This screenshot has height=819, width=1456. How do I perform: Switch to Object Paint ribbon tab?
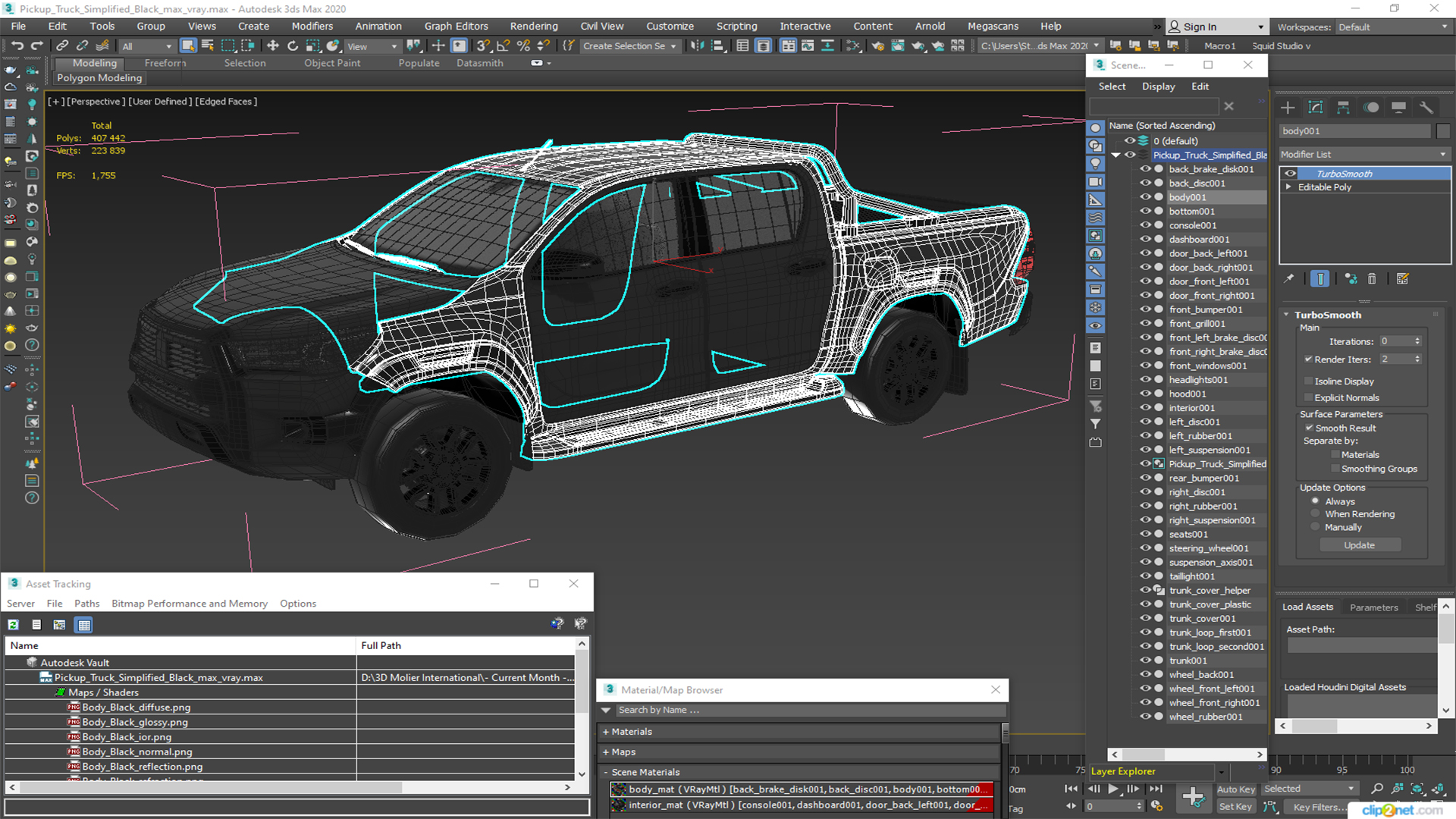332,63
